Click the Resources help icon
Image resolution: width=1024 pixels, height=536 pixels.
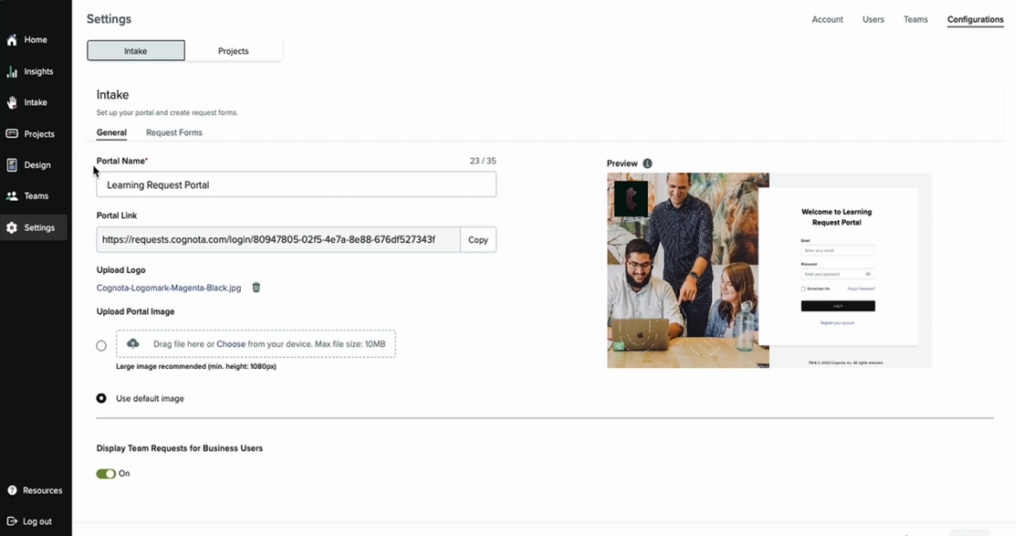coord(12,491)
